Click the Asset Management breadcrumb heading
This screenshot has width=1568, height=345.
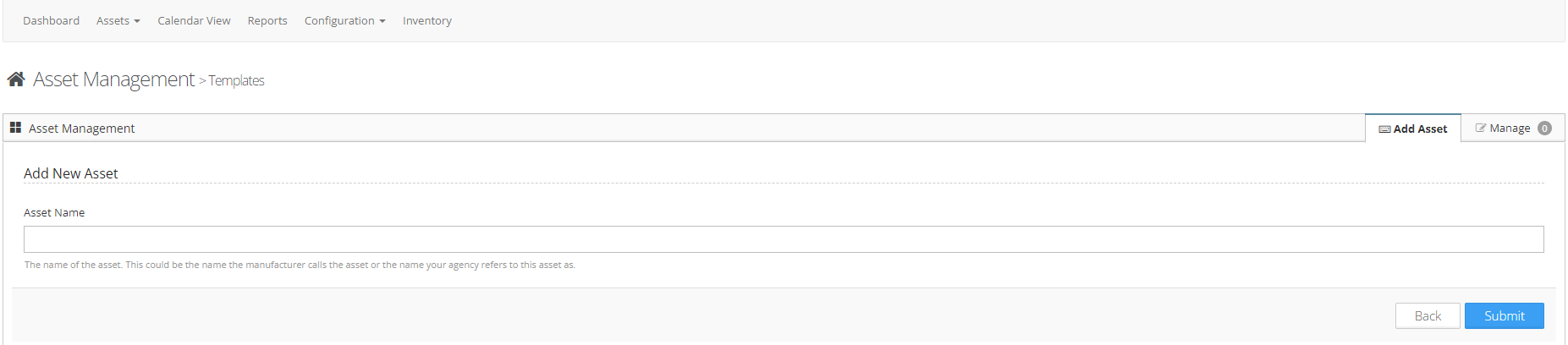113,79
